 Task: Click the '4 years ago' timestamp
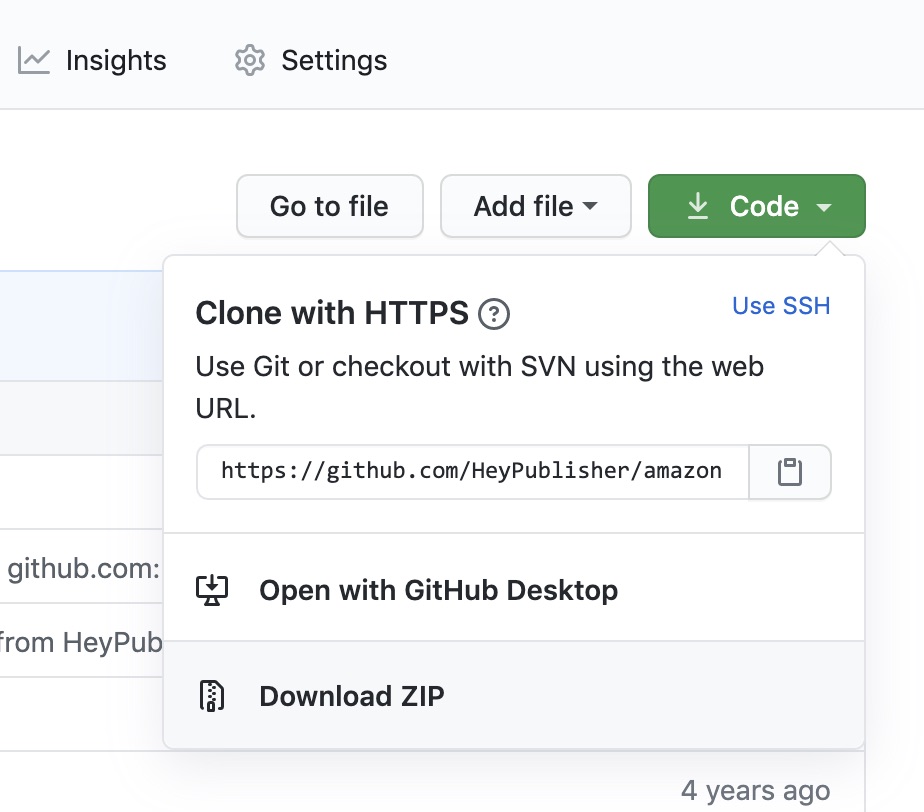755,791
